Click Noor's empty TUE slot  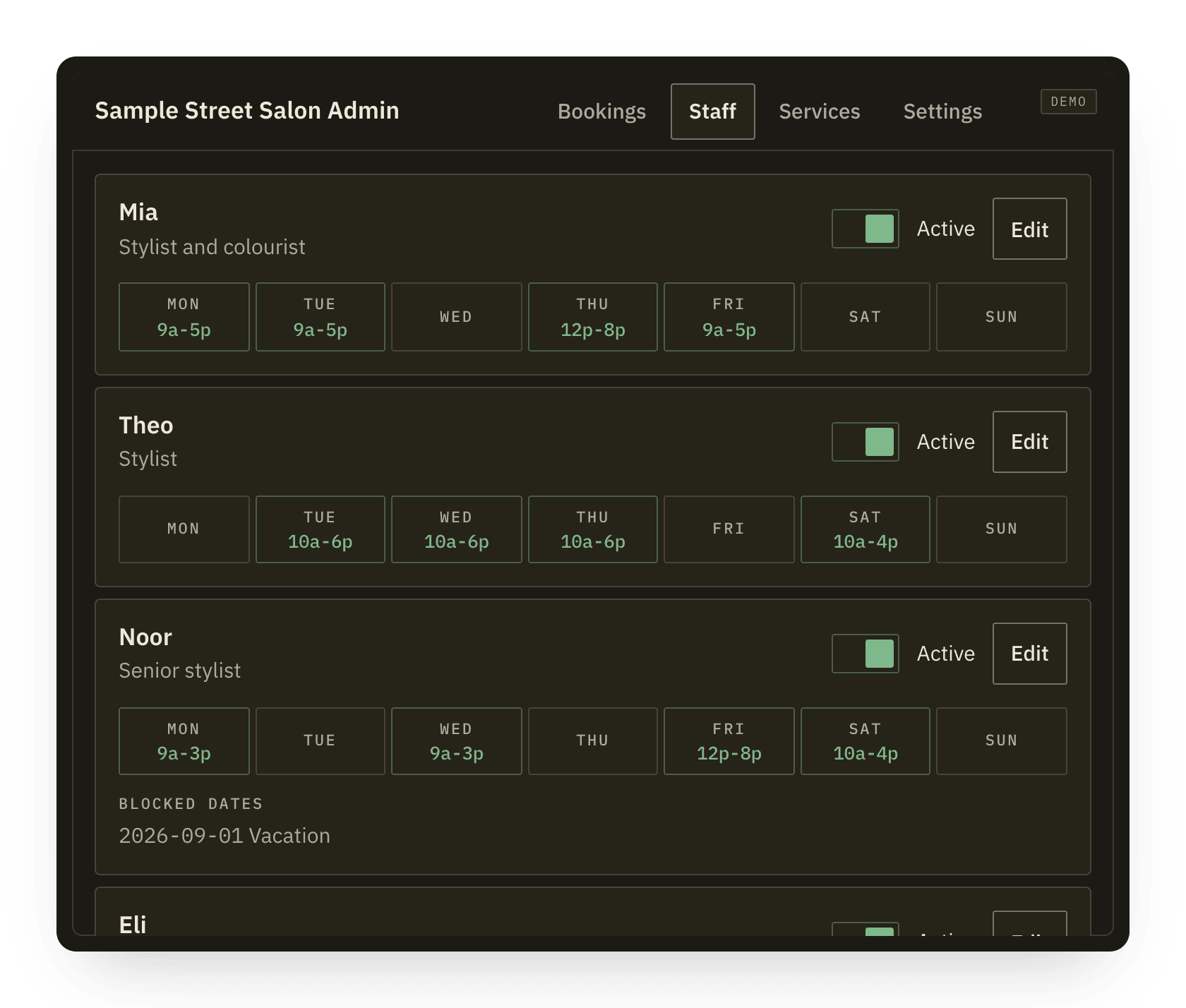pos(320,741)
